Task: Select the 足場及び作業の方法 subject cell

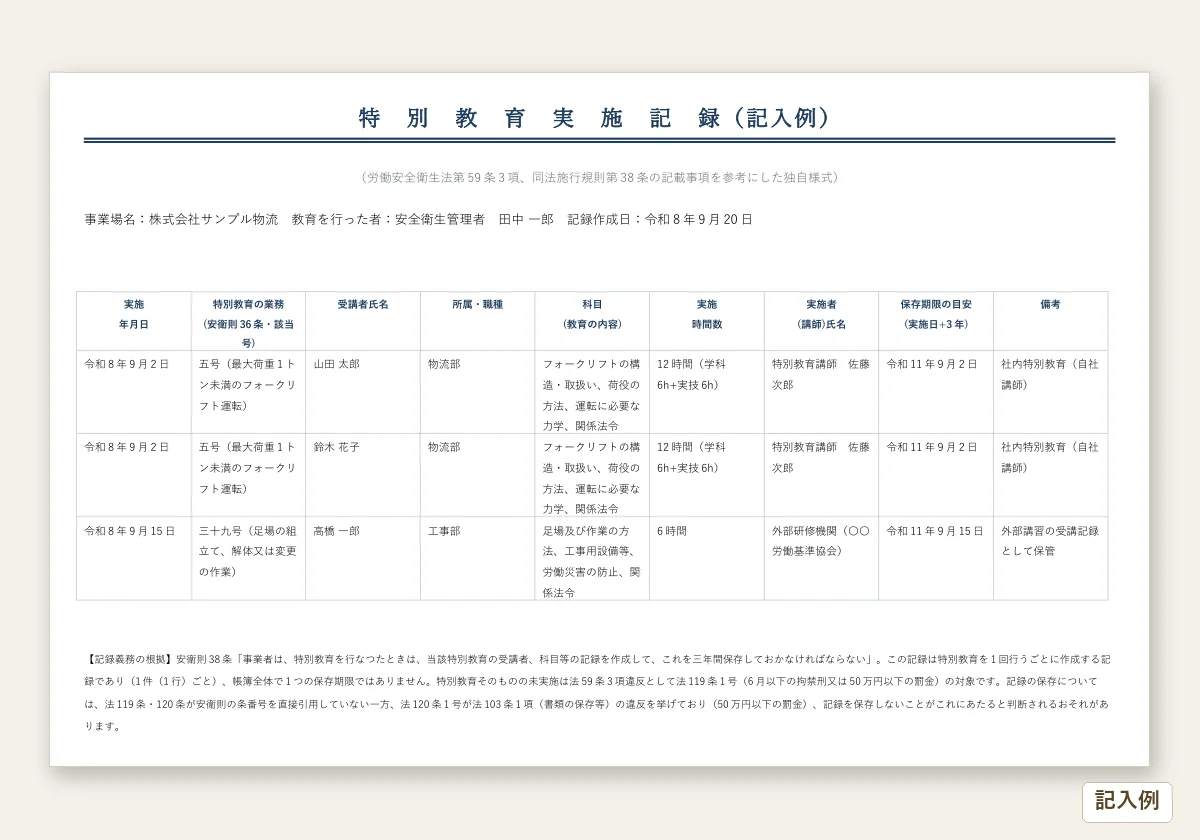Action: click(592, 558)
